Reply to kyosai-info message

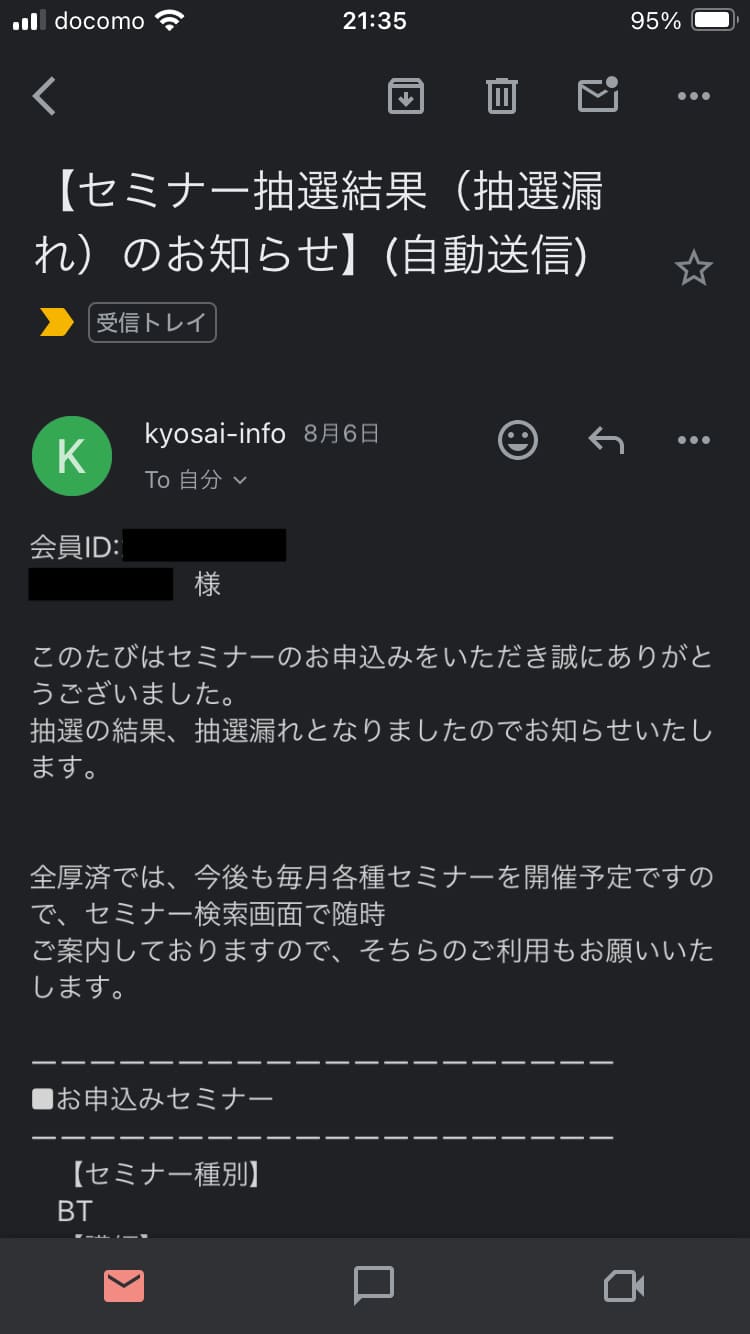(606, 440)
